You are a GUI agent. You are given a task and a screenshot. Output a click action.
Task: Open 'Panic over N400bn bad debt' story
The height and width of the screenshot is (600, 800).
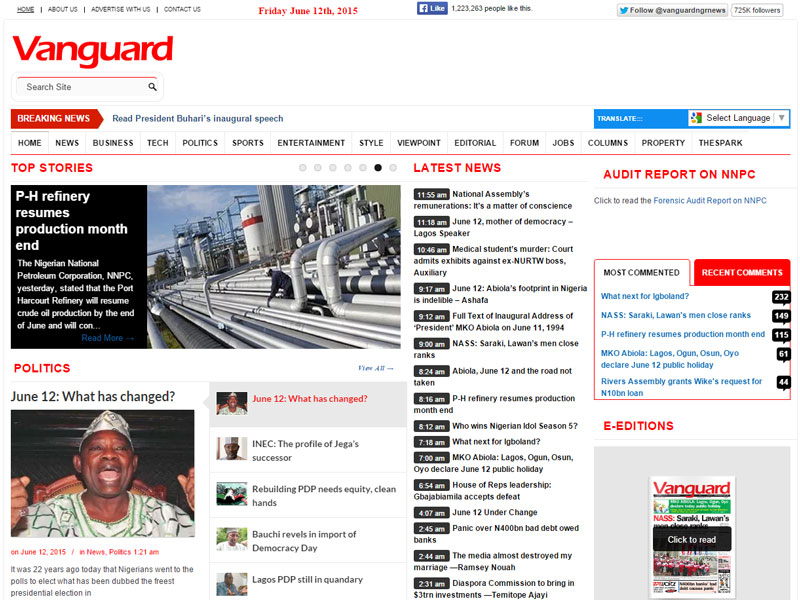[496, 534]
